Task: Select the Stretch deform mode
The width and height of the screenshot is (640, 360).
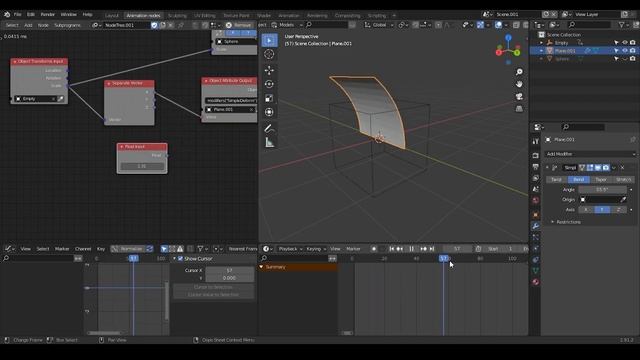Action: click(x=623, y=180)
